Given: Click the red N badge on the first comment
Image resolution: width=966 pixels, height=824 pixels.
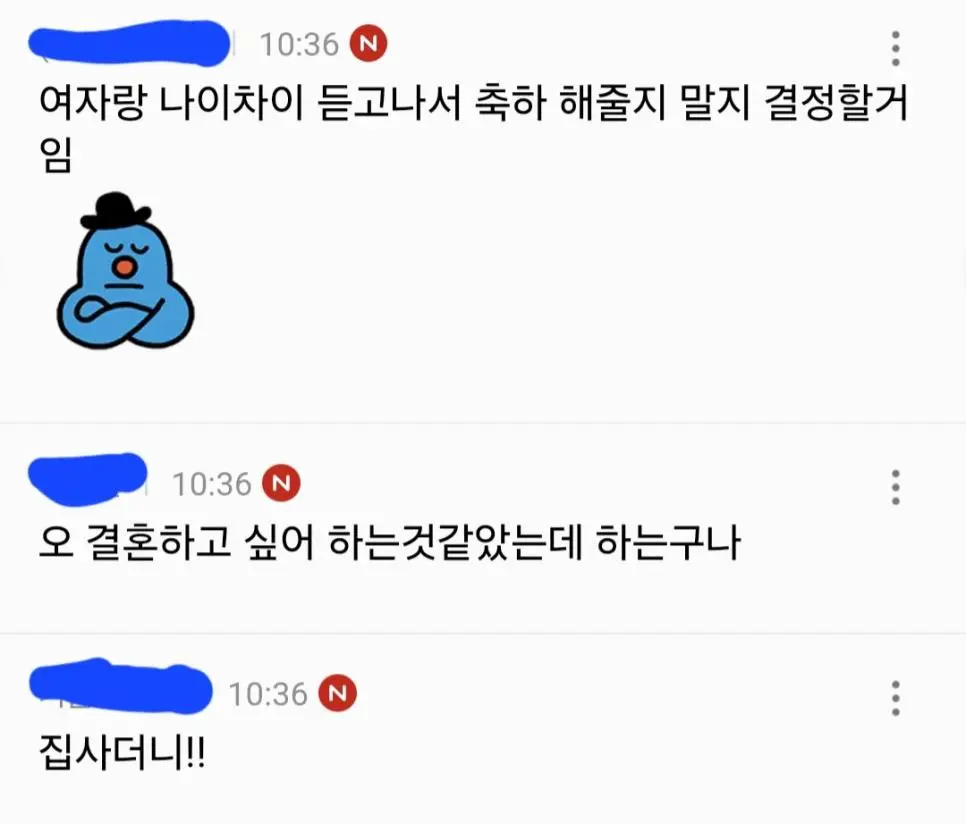Looking at the screenshot, I should [368, 44].
